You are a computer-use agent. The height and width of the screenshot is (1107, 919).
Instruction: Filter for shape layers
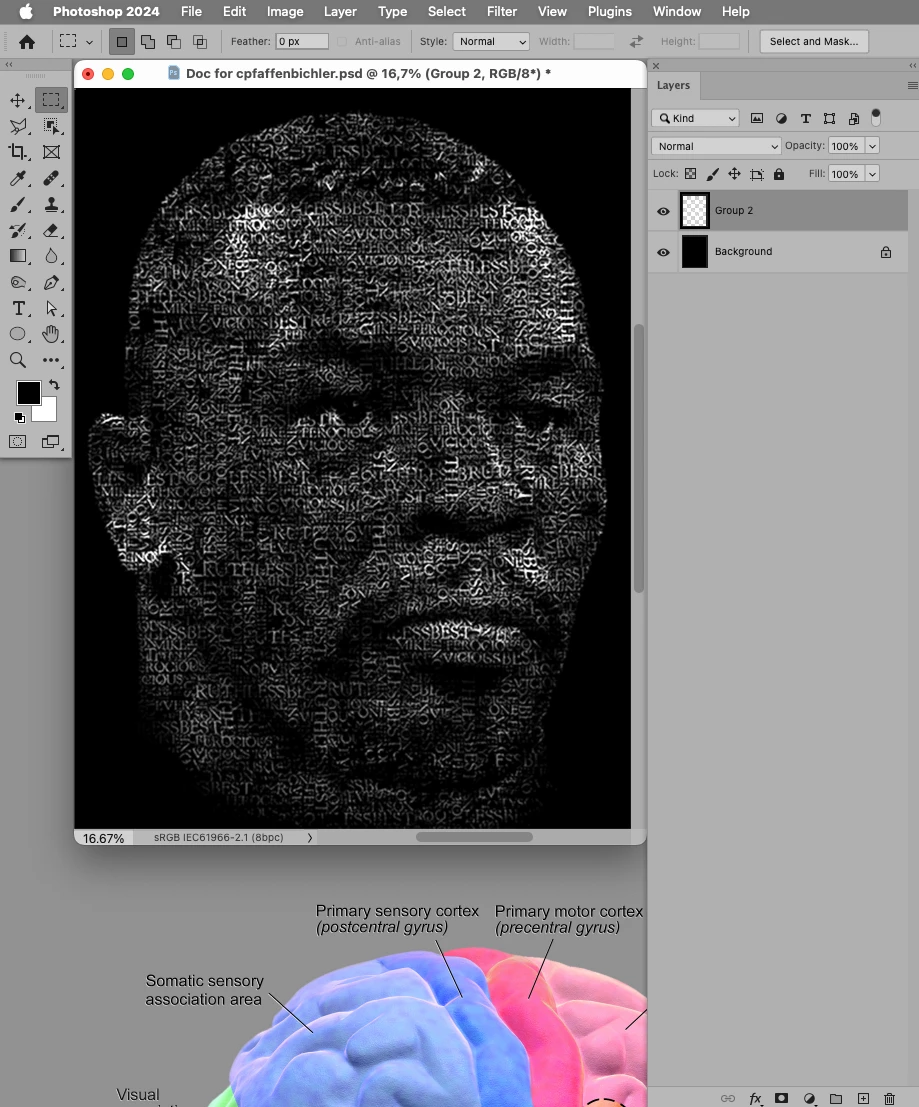(x=829, y=118)
